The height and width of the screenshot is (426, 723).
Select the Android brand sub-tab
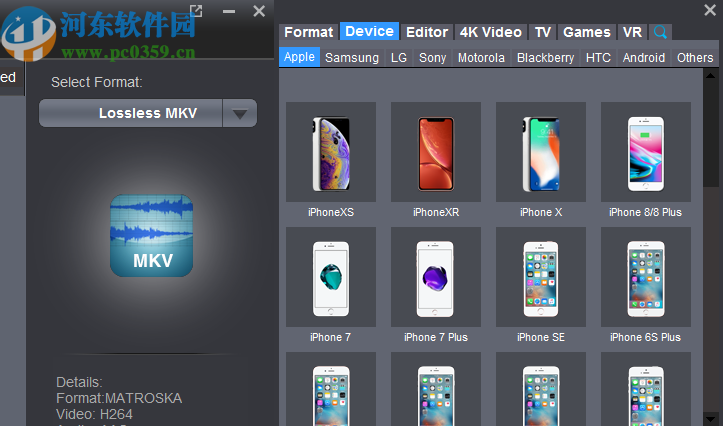tap(644, 58)
